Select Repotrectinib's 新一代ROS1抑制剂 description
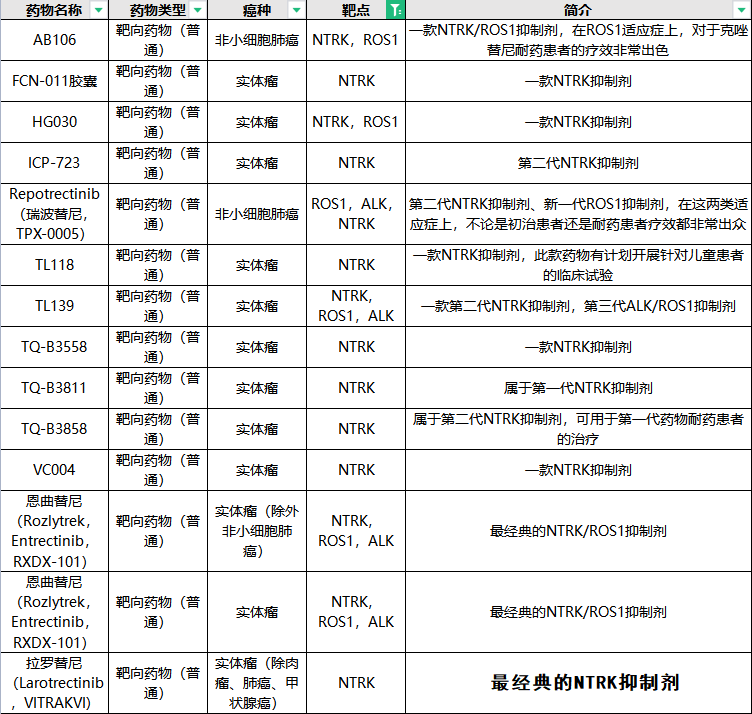The height and width of the screenshot is (714, 752). point(578,214)
